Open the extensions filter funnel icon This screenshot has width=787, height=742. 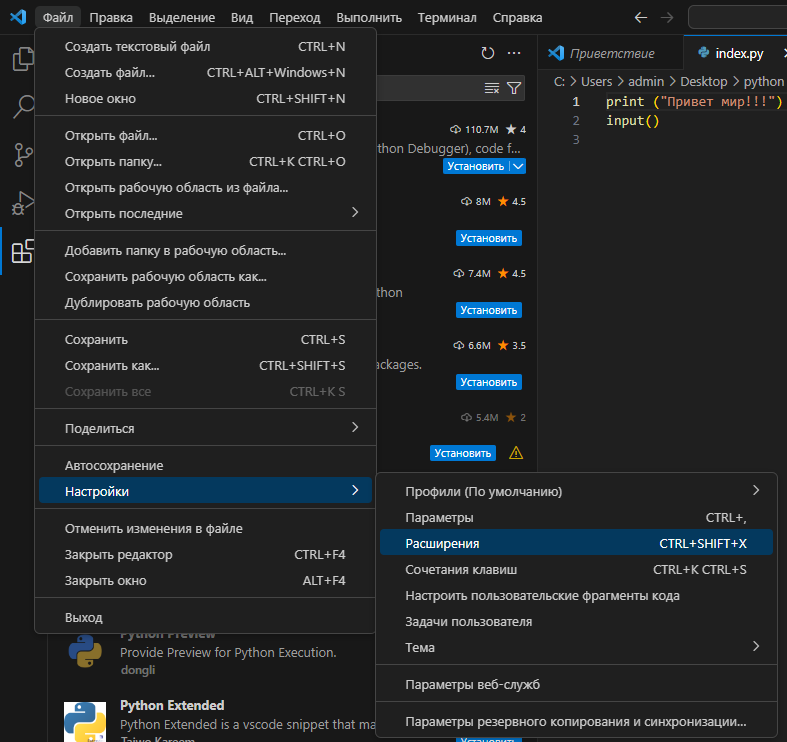point(514,88)
